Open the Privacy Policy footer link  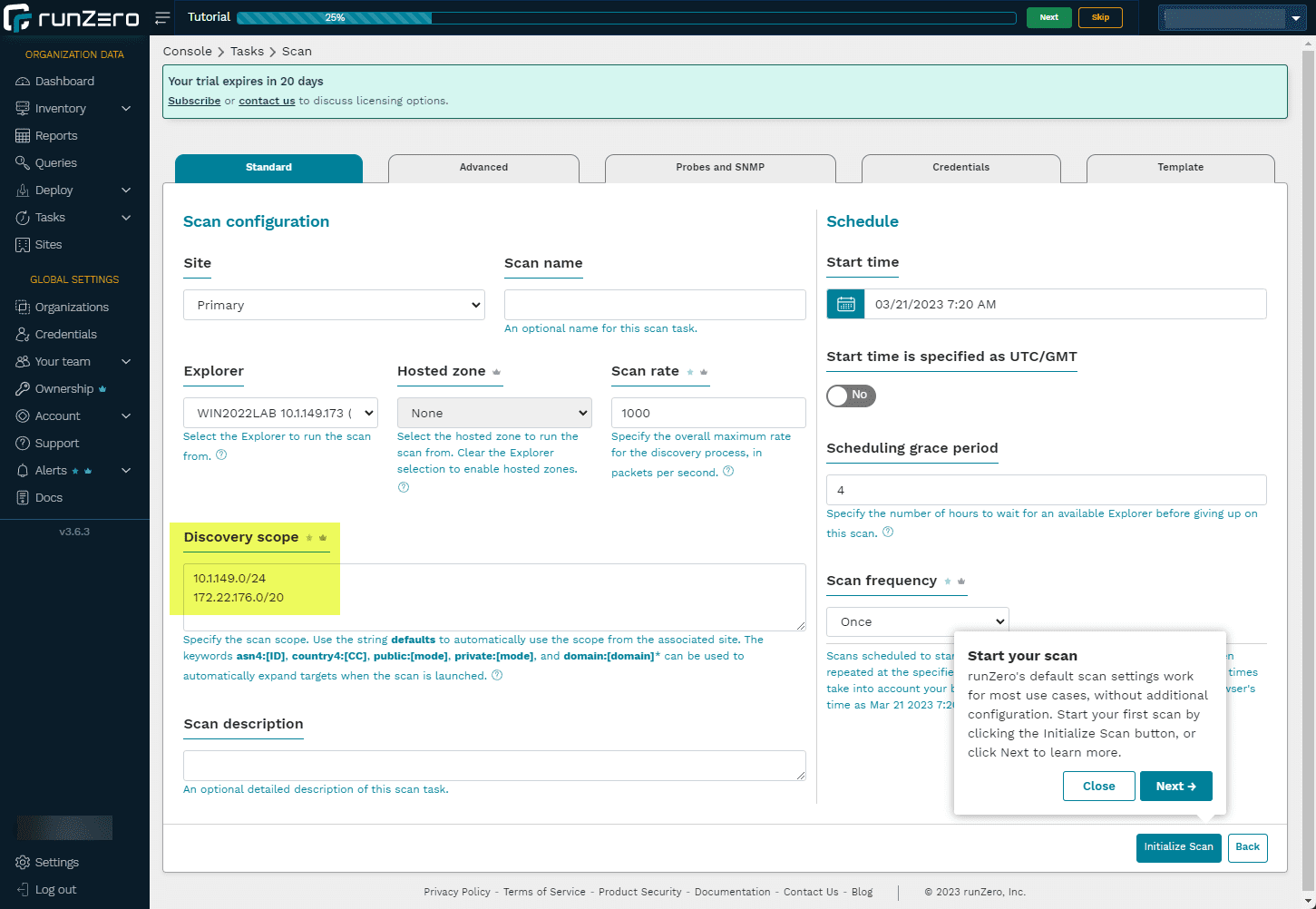457,892
